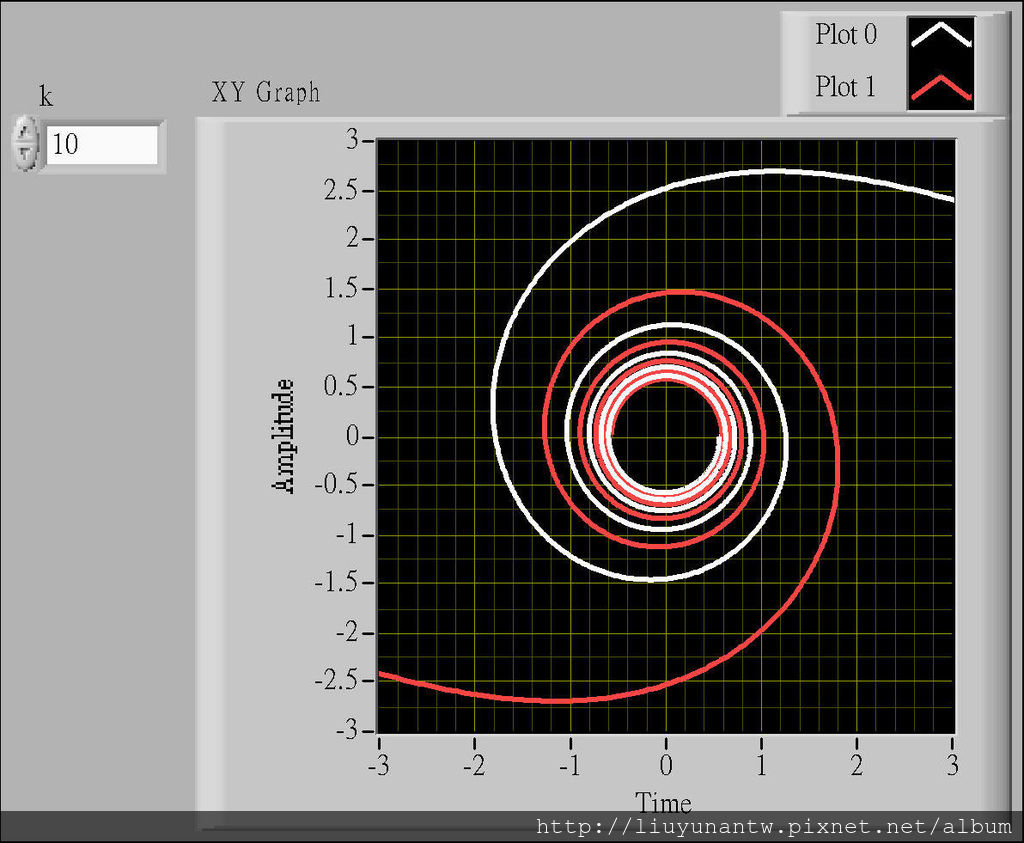Click the k decrement arrow
The width and height of the screenshot is (1024, 843).
[25, 155]
